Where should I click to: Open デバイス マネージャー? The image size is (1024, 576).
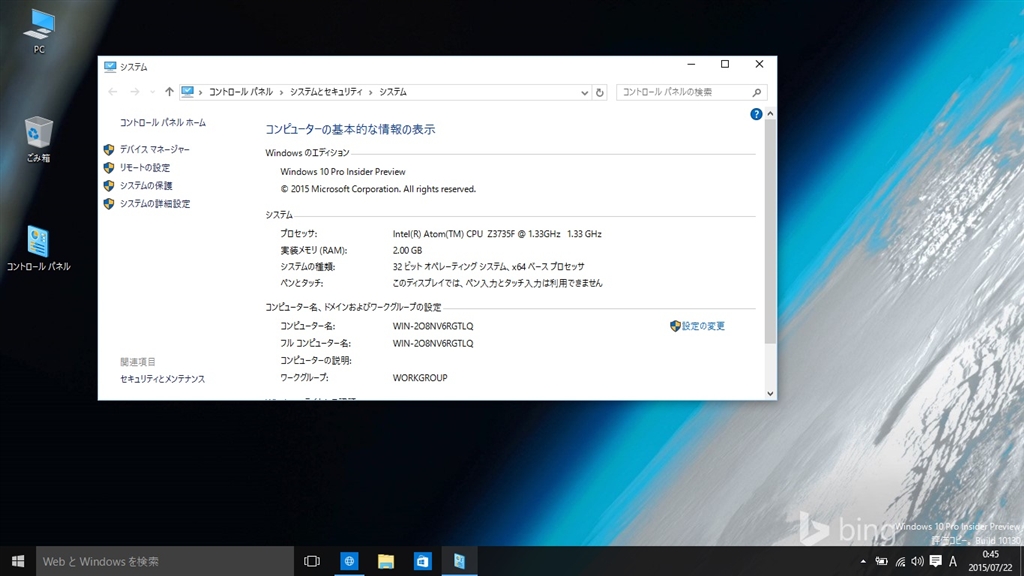[155, 150]
